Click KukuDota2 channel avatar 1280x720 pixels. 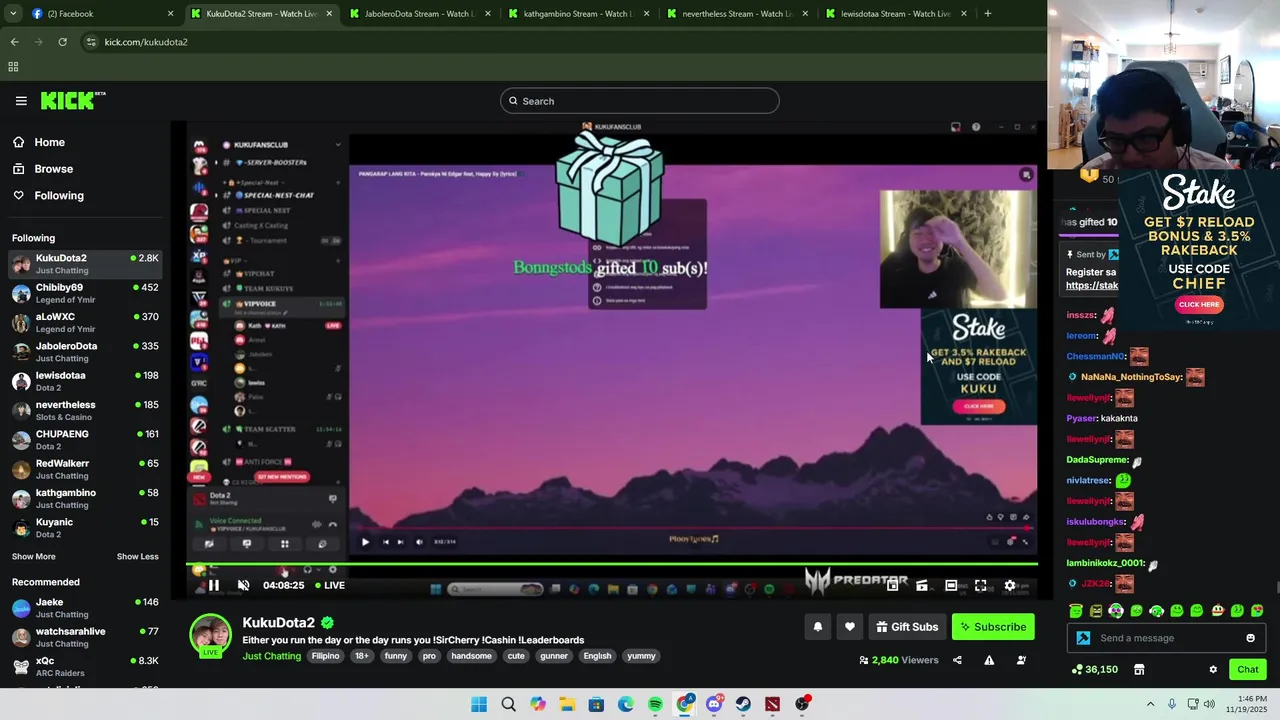211,635
